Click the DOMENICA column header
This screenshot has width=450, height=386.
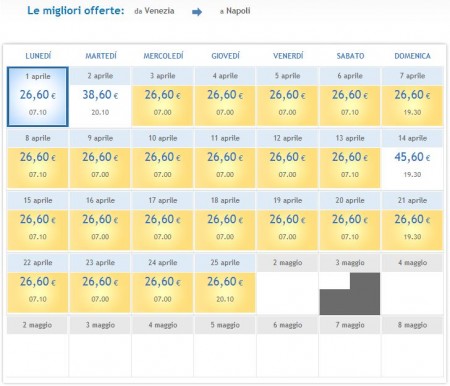coord(412,56)
